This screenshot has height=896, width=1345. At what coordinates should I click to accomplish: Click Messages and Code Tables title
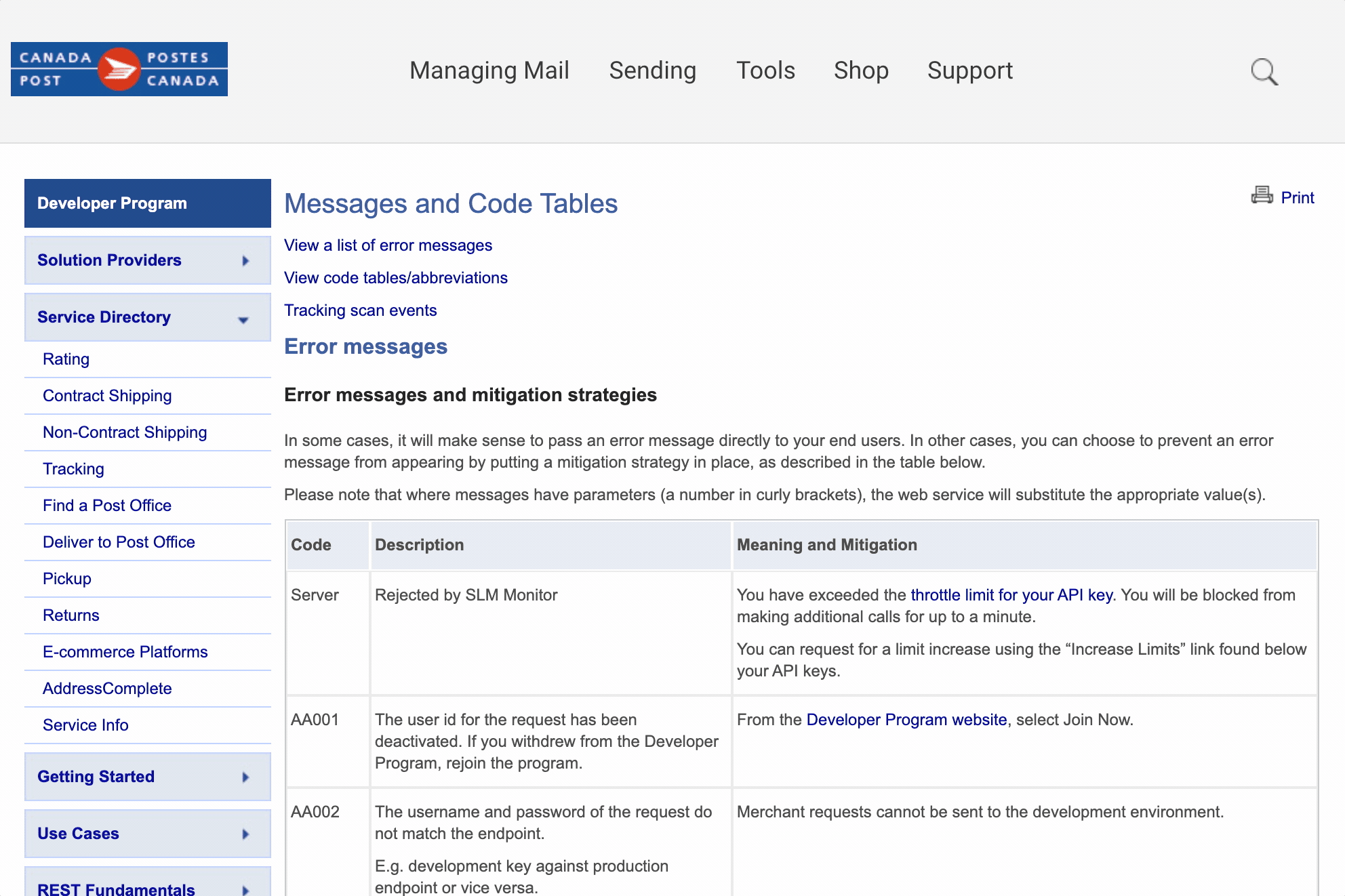451,203
